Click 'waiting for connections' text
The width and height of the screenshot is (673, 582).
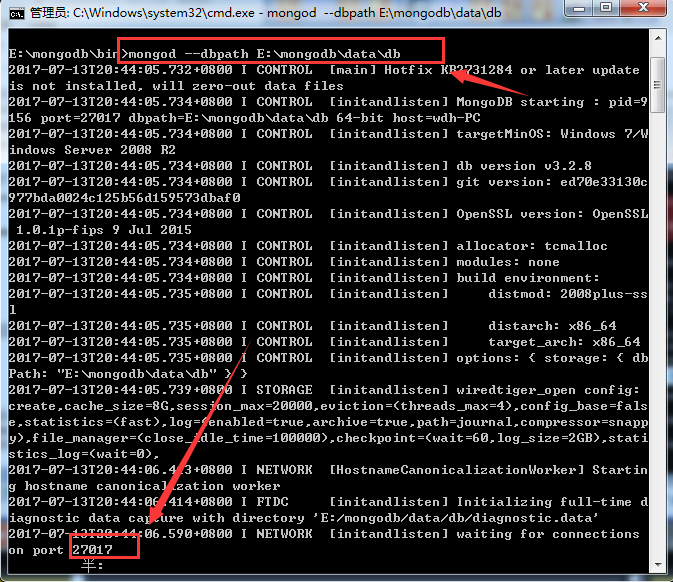coord(548,534)
